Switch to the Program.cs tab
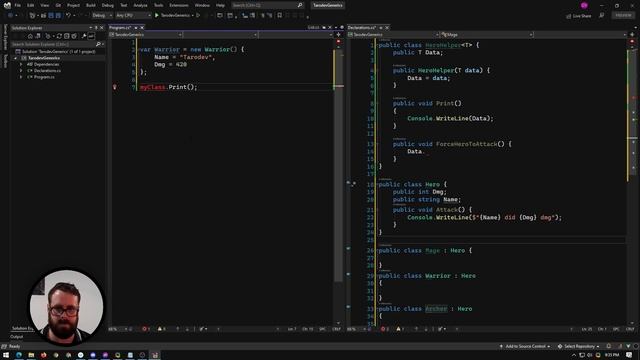This screenshot has height=360, width=640. pyautogui.click(x=120, y=27)
